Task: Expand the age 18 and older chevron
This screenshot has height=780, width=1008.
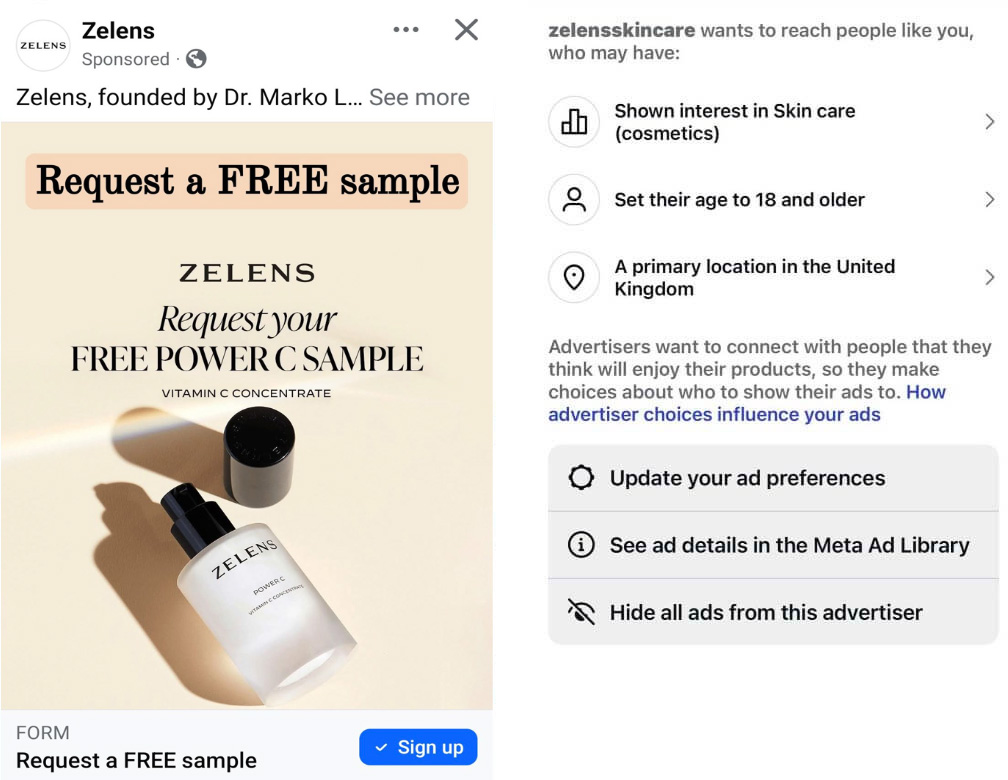Action: coord(989,199)
